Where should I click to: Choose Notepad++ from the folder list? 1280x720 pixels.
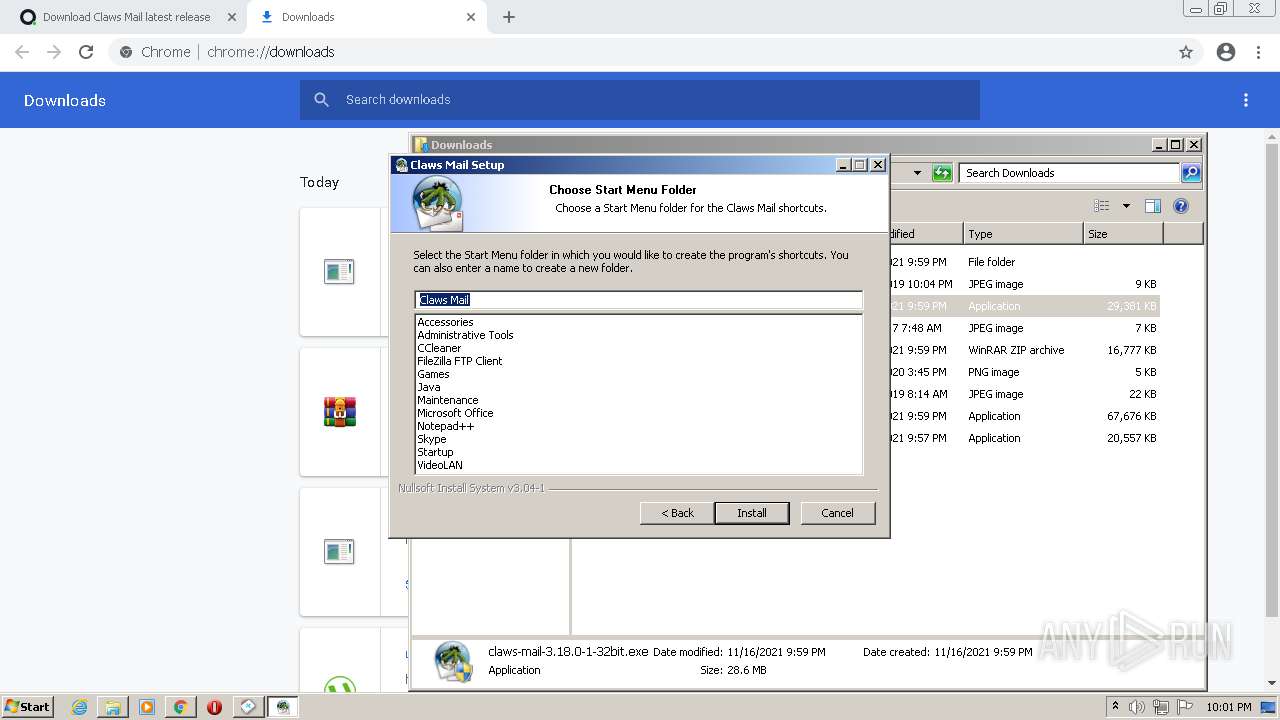point(445,426)
